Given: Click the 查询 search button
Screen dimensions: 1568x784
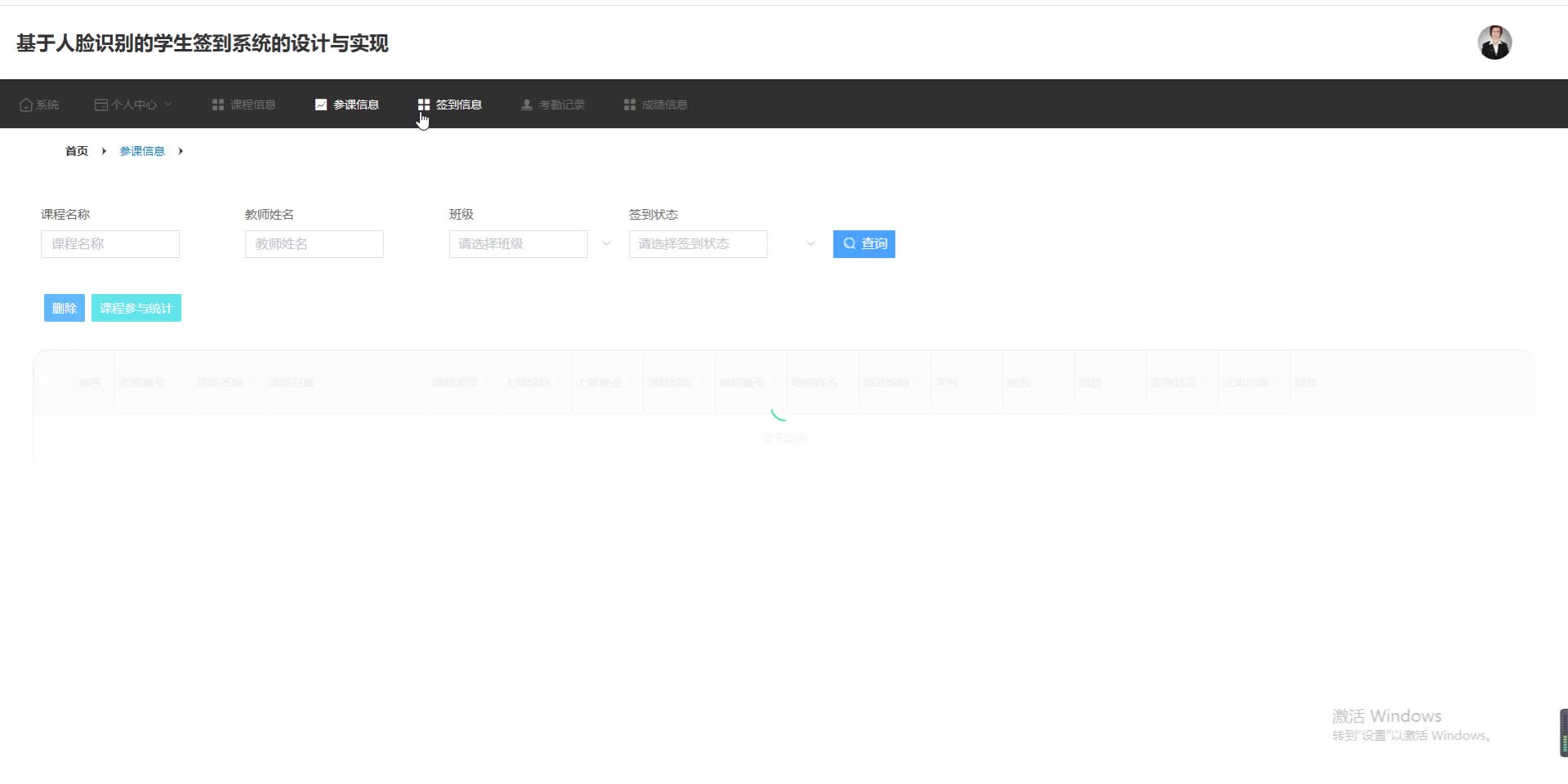Looking at the screenshot, I should (864, 244).
